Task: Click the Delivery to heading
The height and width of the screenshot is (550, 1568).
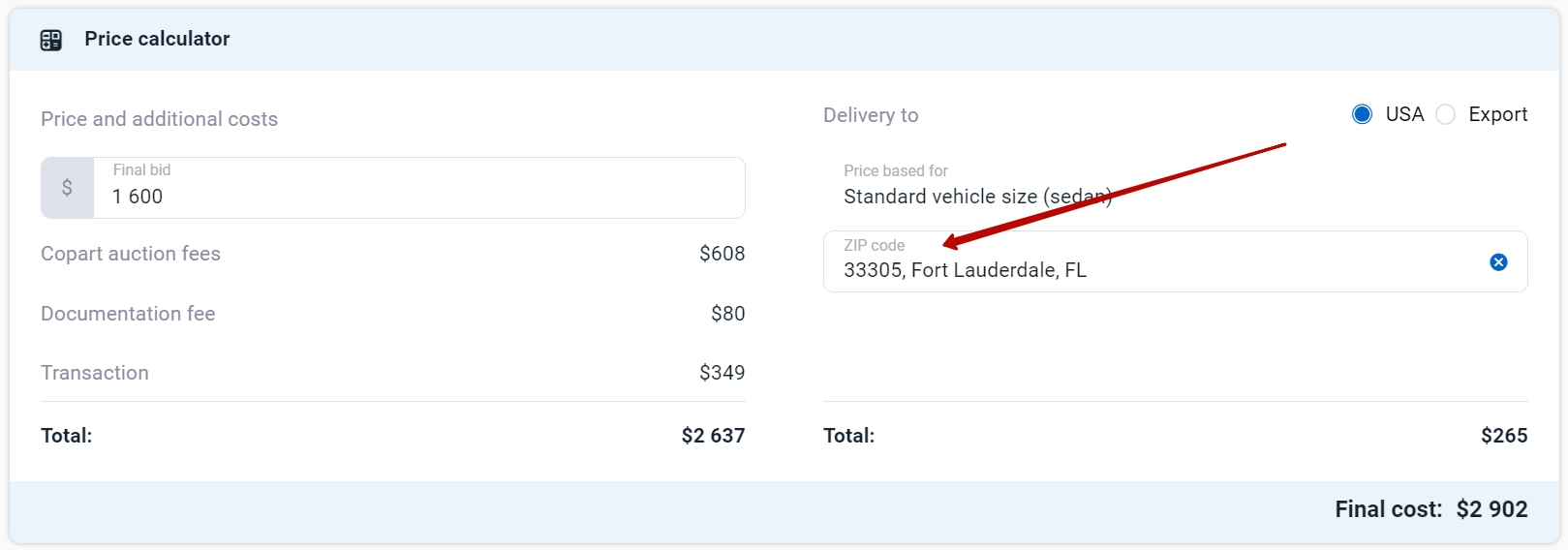Action: click(x=871, y=115)
